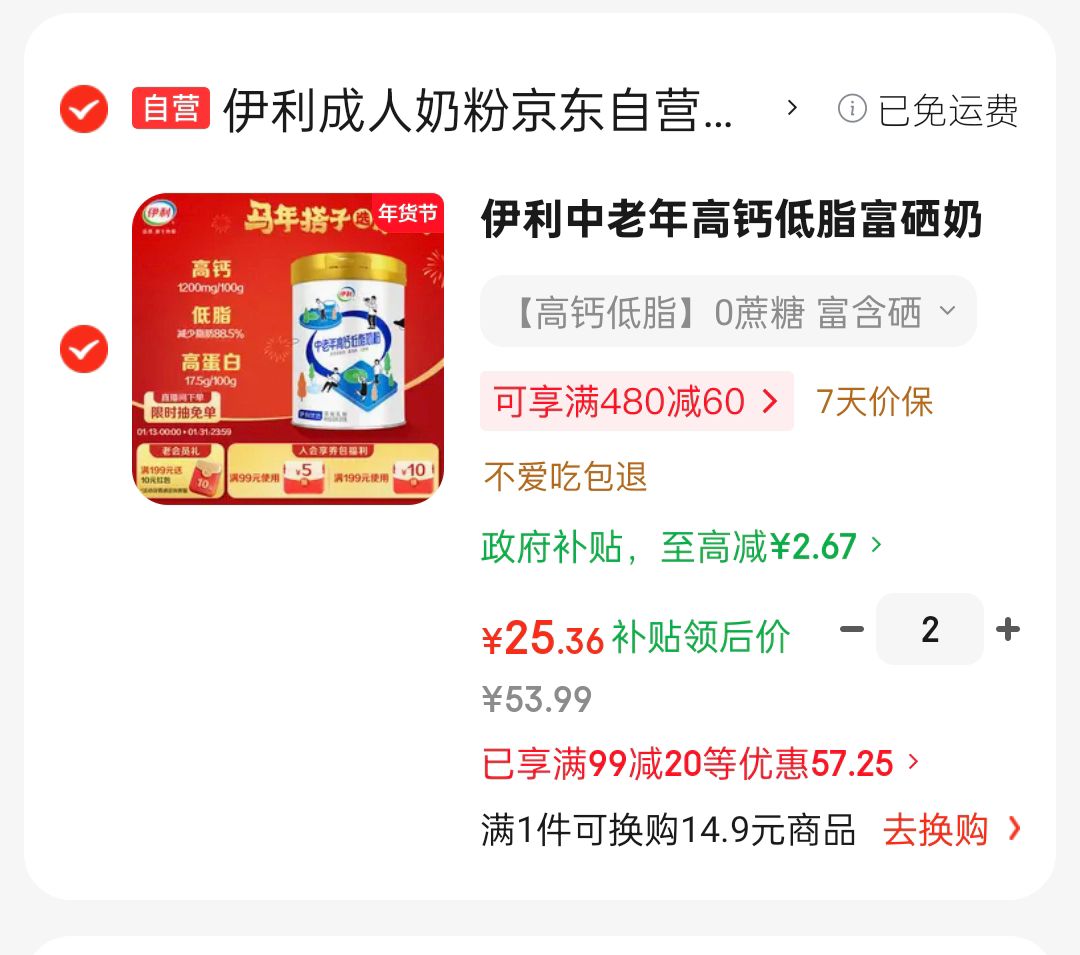Tap the dropdown arrow in spec selector
The image size is (1080, 955).
pos(948,311)
